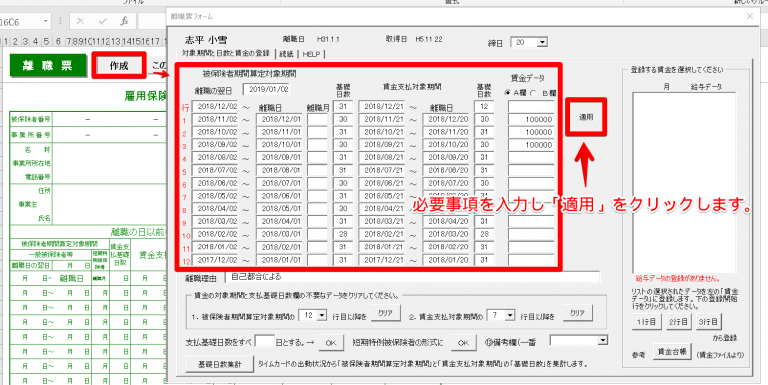Viewport: 768px width, 385px height.
Task: Close the 離職票フォーム dialog
Action: click(749, 16)
